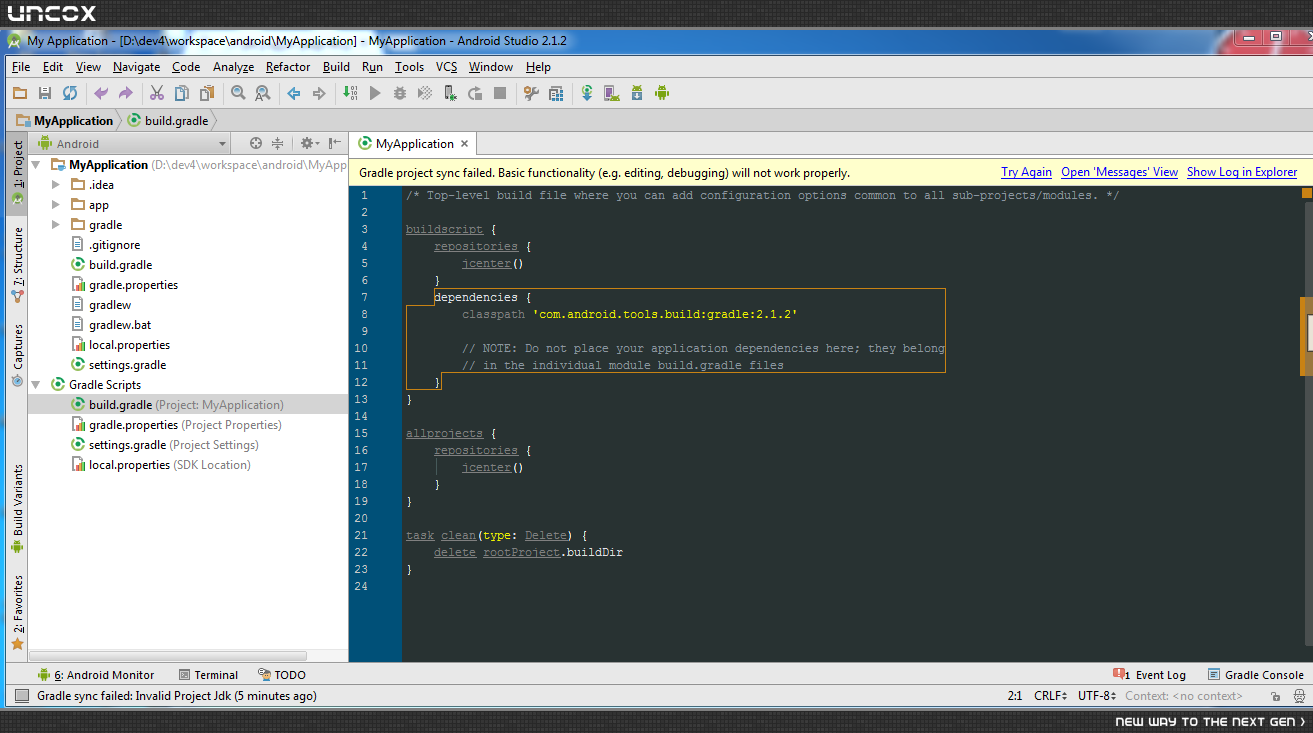Close the MyApplication editor tab
Image resolution: width=1313 pixels, height=733 pixels.
click(x=465, y=144)
